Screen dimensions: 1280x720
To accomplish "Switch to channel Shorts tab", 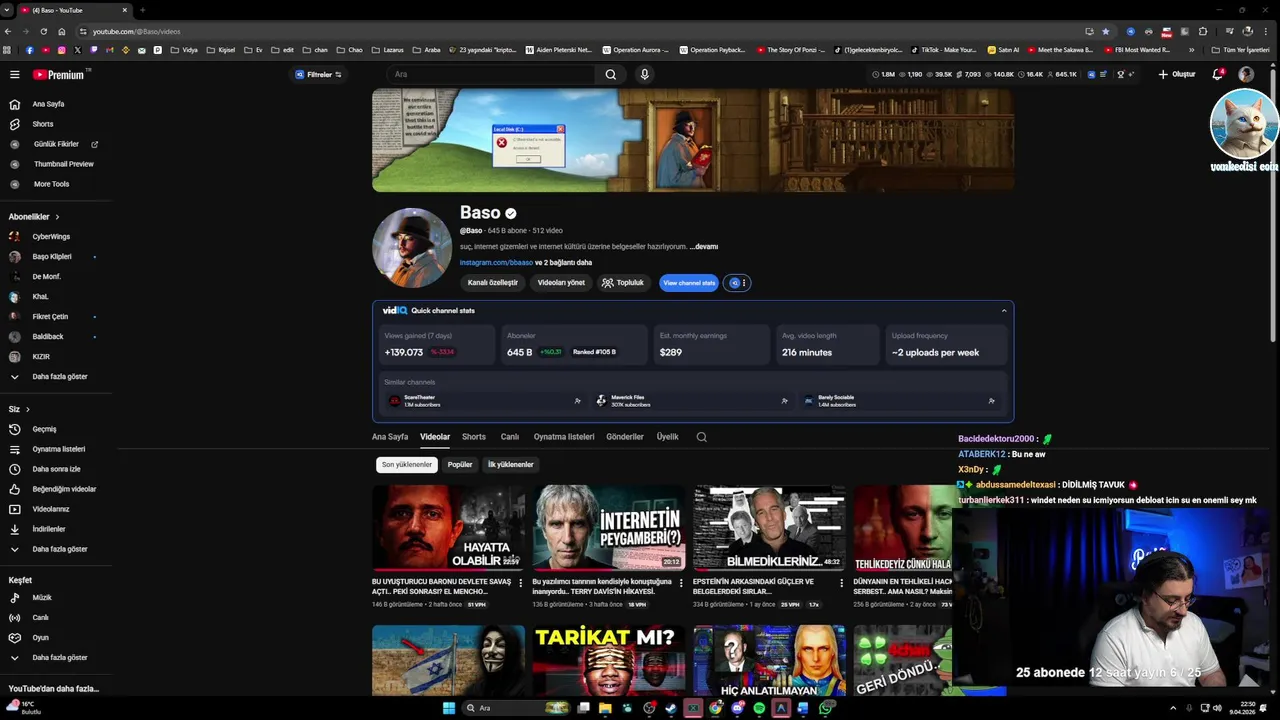I will coord(474,437).
